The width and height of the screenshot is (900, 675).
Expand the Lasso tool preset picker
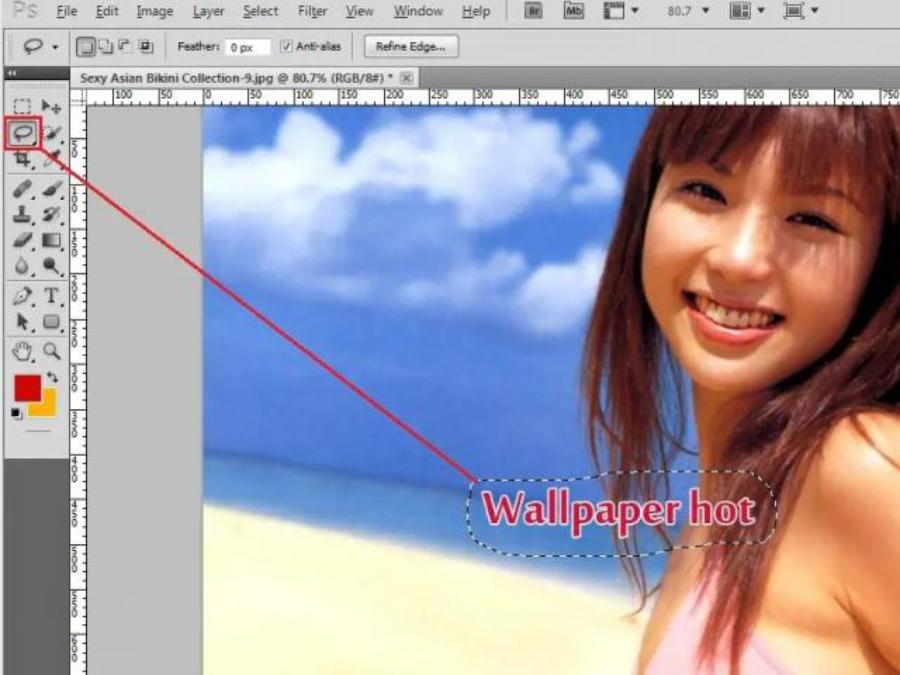[x=38, y=47]
